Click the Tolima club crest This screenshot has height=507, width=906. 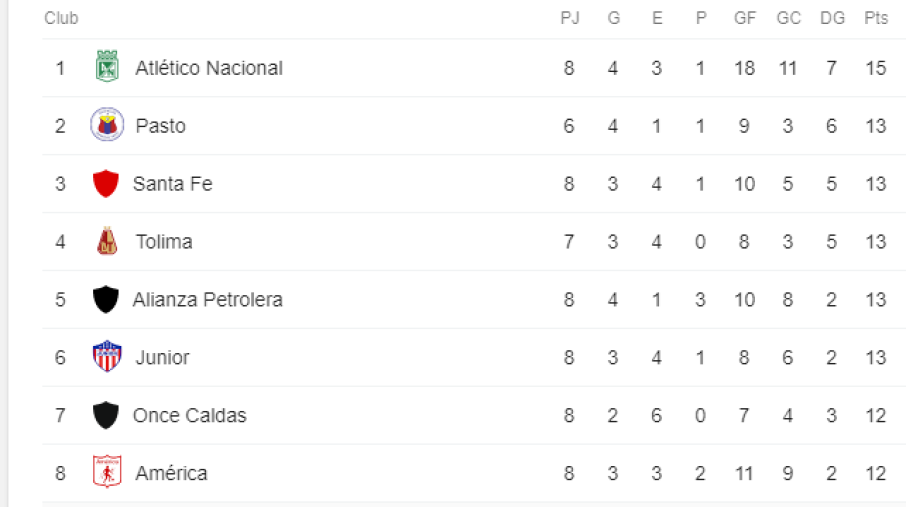(107, 241)
